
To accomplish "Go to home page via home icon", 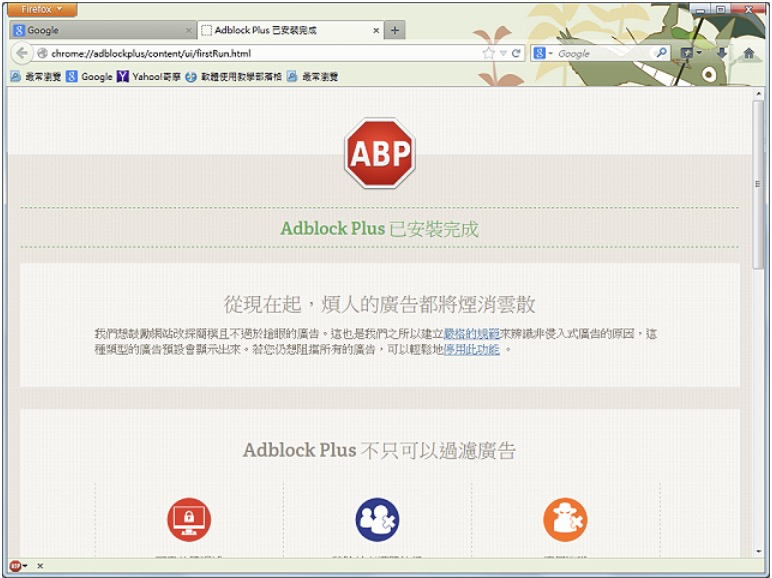I will coord(749,53).
